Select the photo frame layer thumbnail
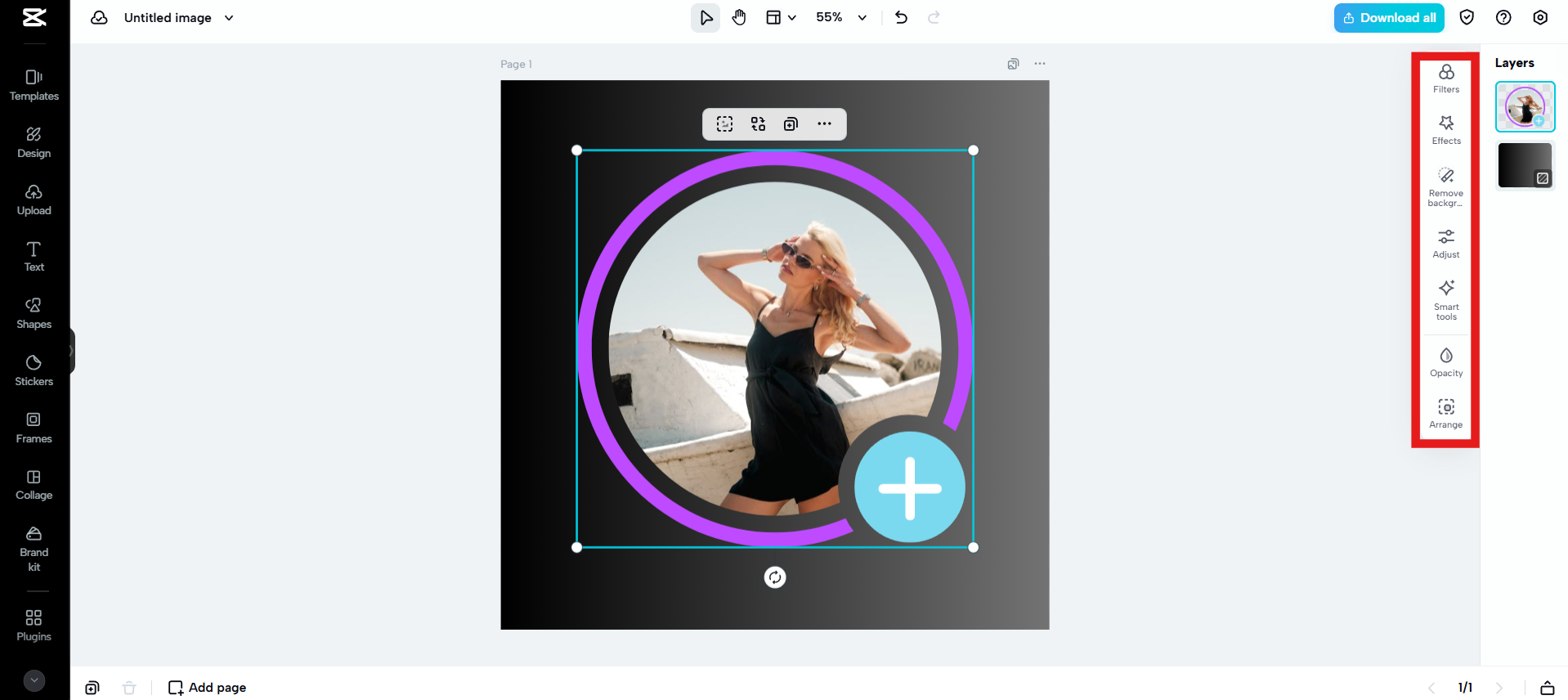The width and height of the screenshot is (1568, 700). coord(1525,106)
